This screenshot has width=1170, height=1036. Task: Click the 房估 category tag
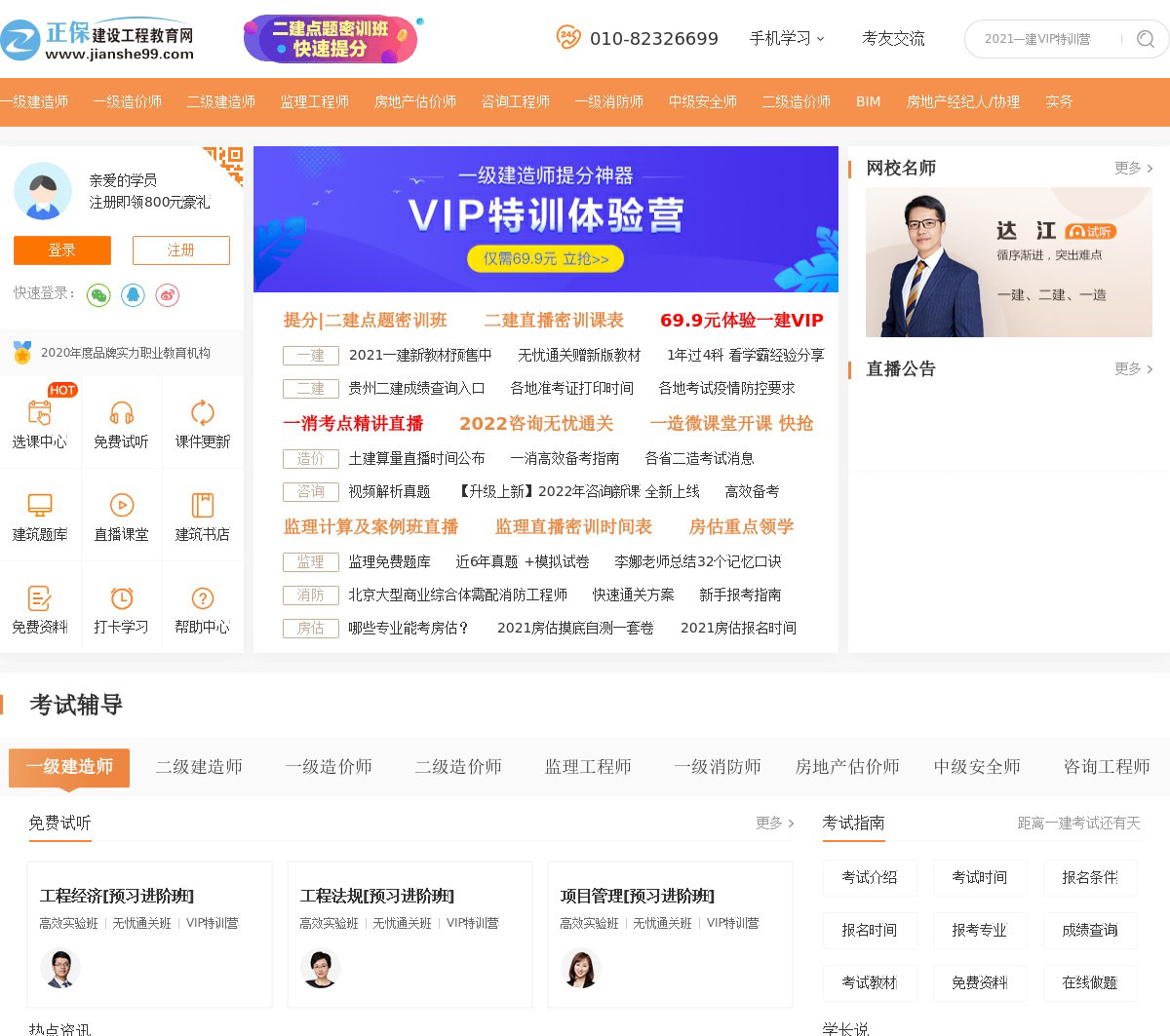[311, 629]
